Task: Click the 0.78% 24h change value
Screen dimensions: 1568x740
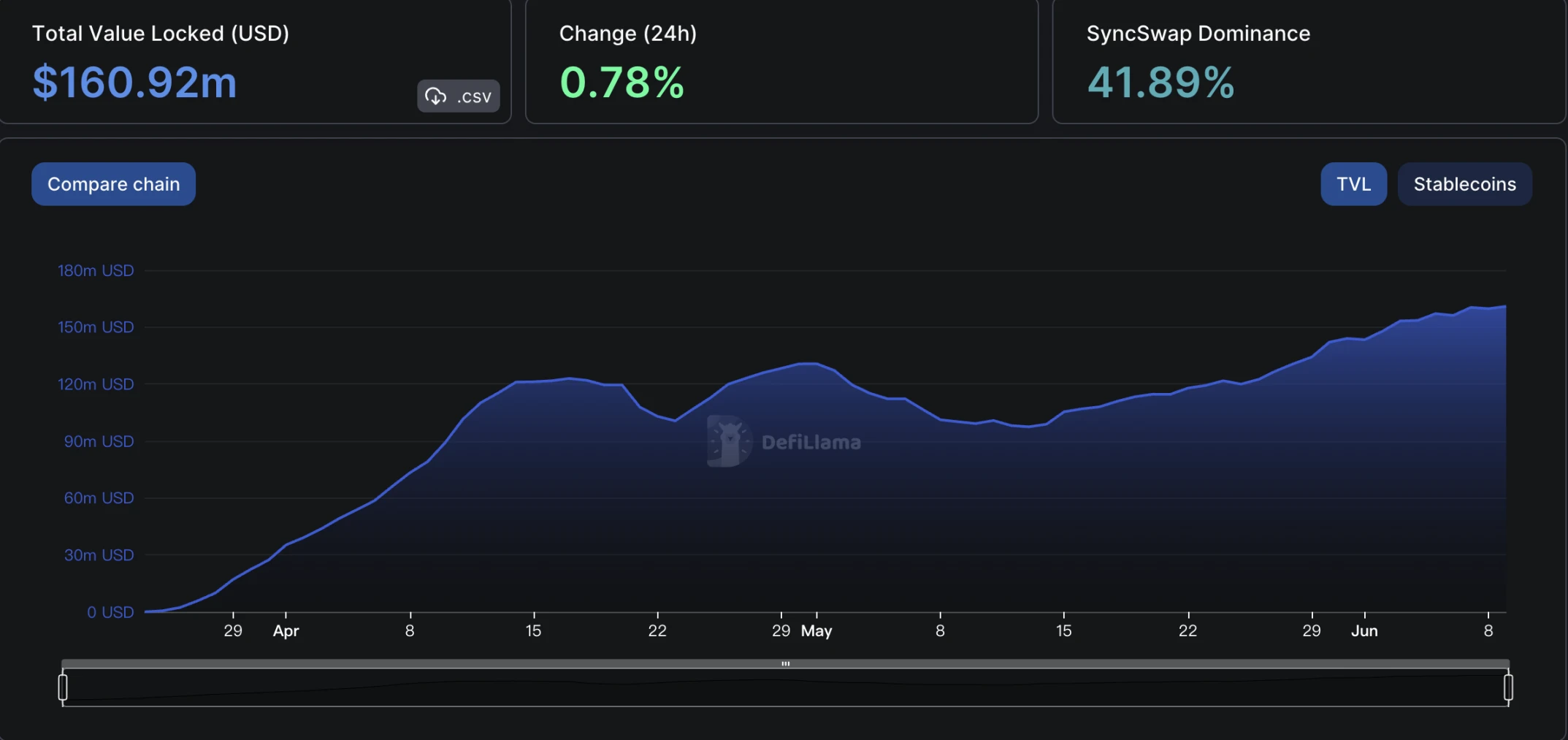Action: point(622,82)
